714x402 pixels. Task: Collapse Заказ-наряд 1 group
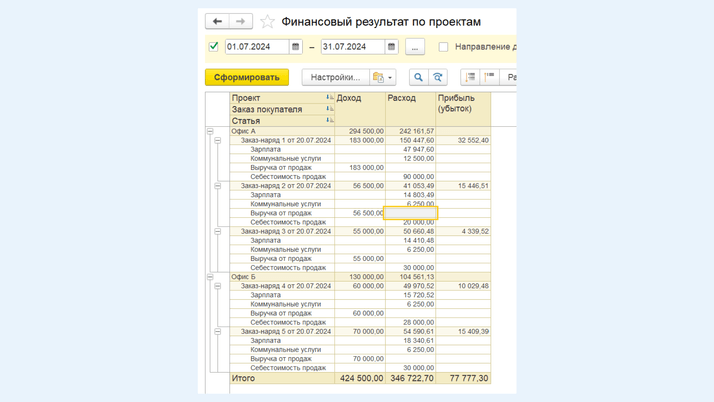click(x=218, y=140)
